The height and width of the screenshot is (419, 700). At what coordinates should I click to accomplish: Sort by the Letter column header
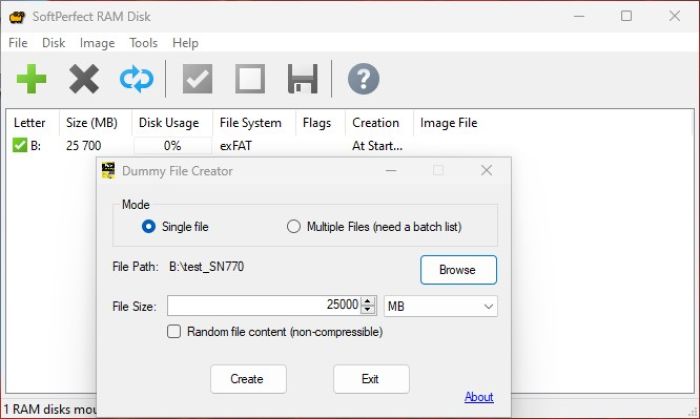pos(29,123)
